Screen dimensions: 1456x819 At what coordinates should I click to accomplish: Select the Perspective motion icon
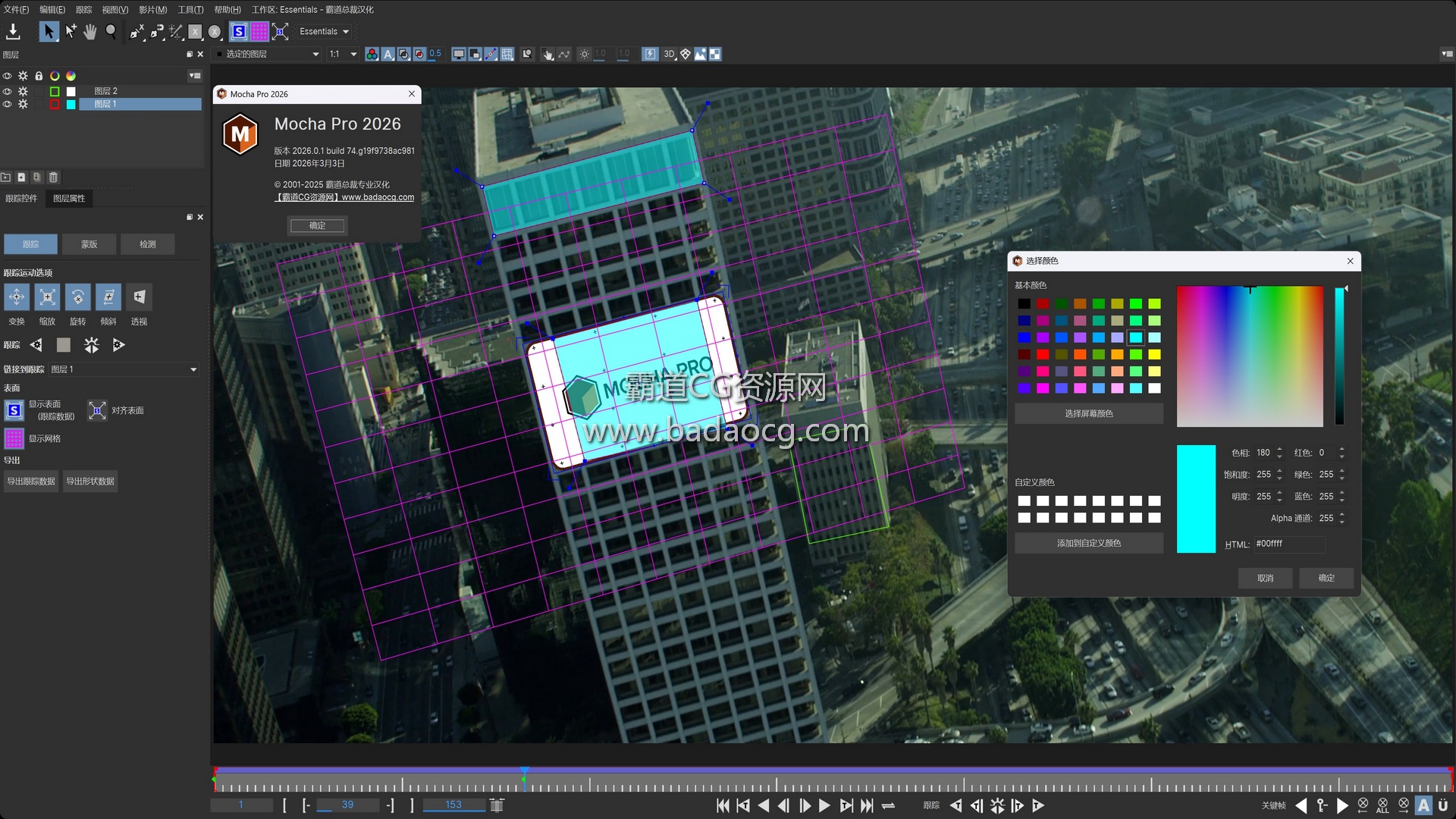pos(139,297)
